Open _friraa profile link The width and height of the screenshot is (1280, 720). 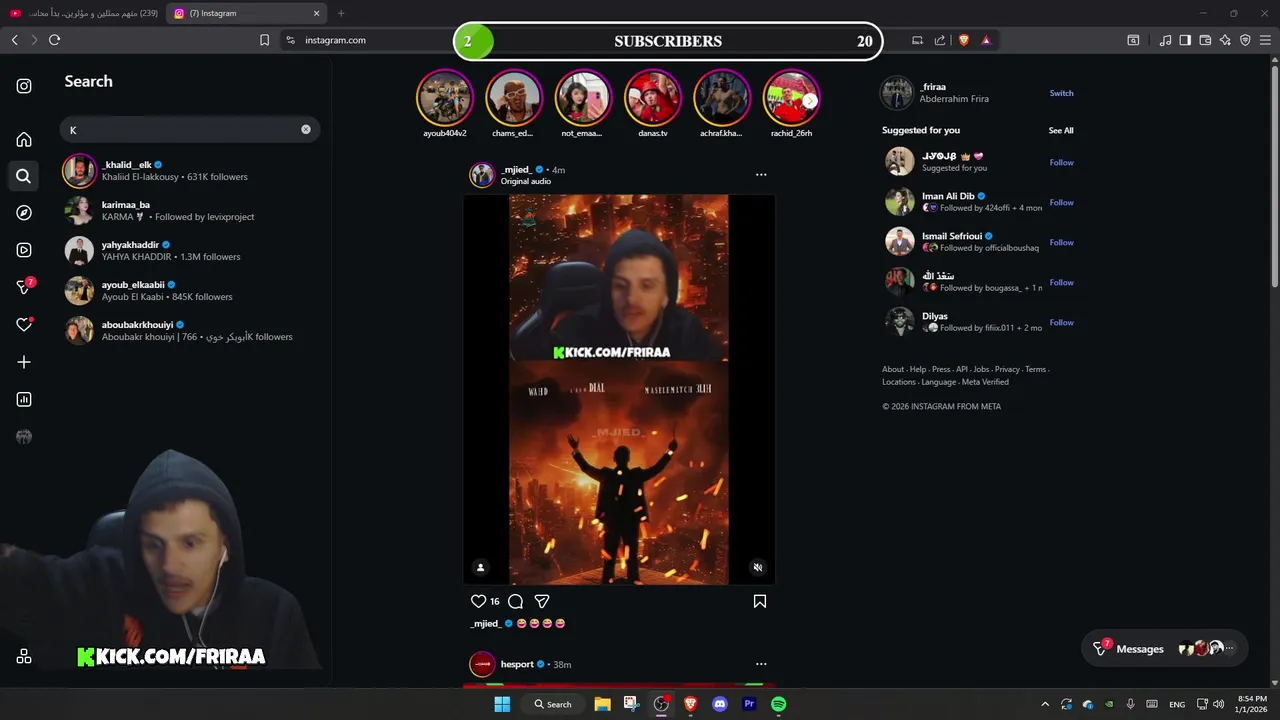934,87
